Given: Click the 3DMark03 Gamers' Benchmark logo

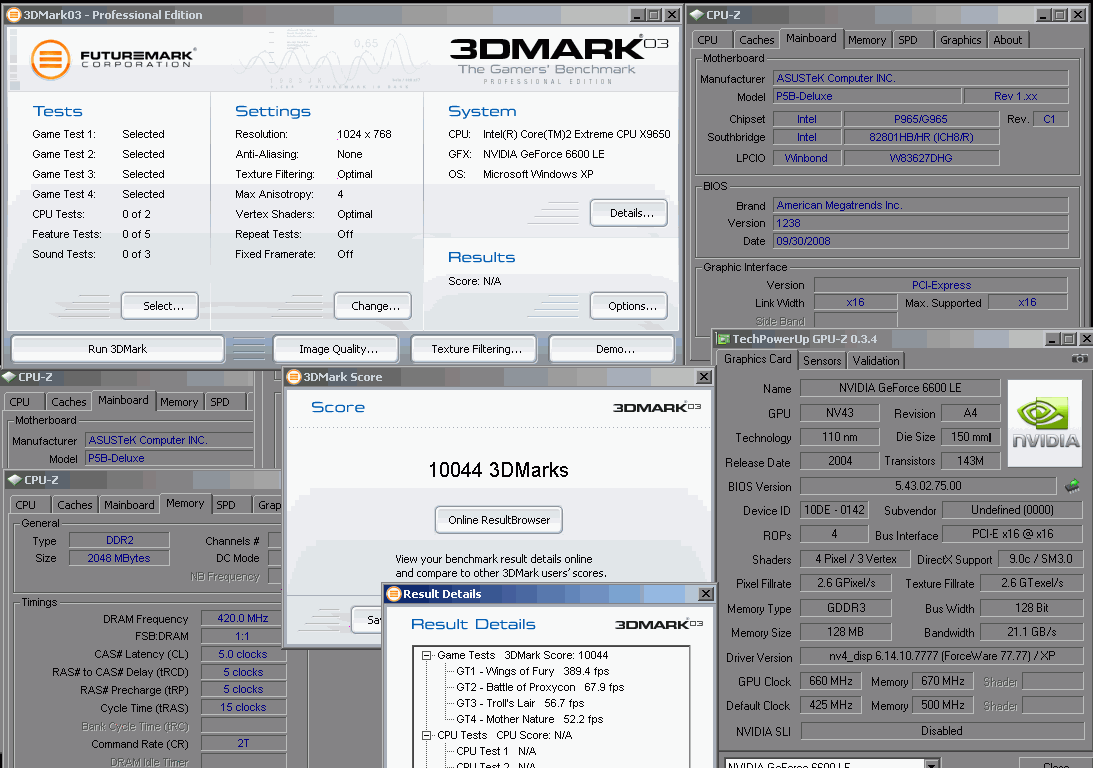Looking at the screenshot, I should pyautogui.click(x=559, y=60).
